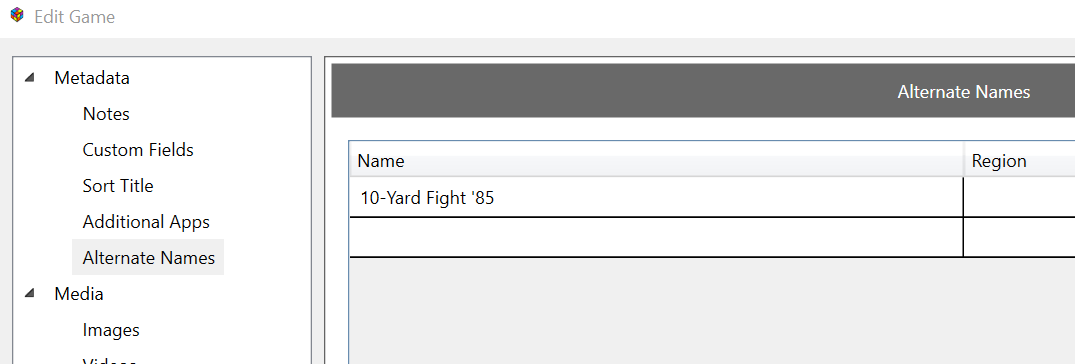Open the Images section under Media

(x=111, y=330)
